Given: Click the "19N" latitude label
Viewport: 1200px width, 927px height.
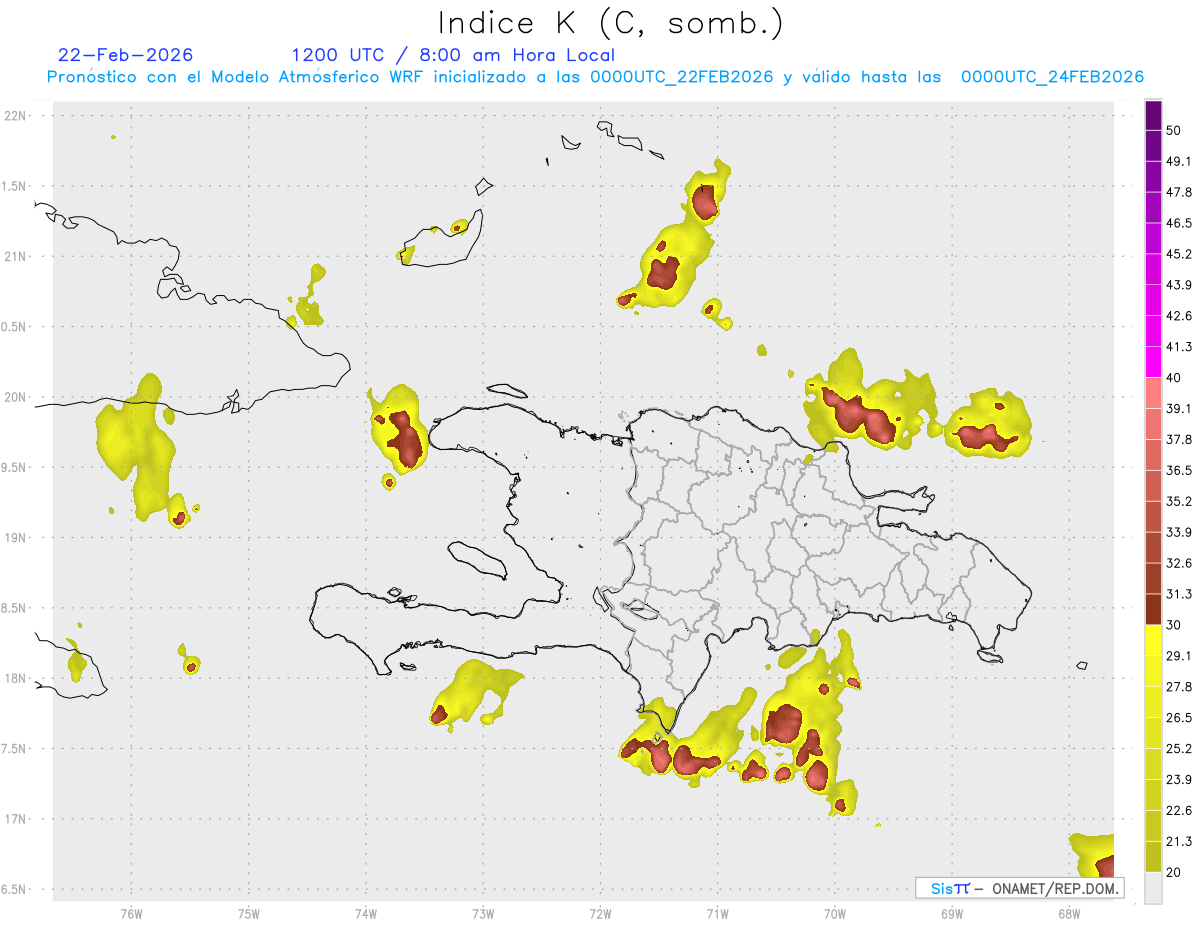Looking at the screenshot, I should coord(17,538).
